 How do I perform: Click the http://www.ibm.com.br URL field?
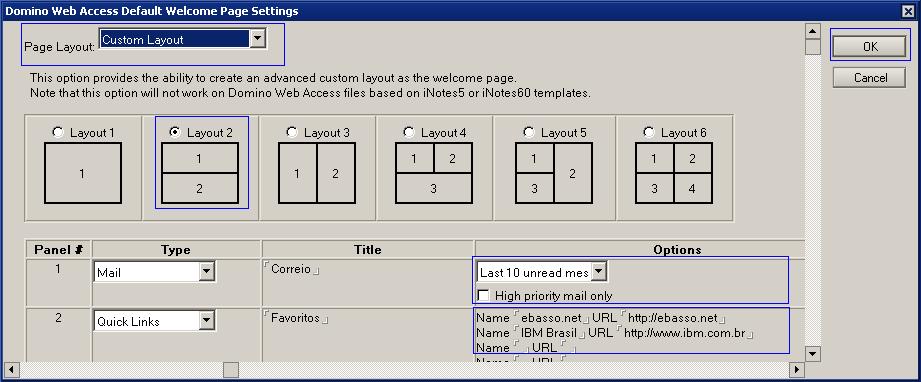point(685,334)
